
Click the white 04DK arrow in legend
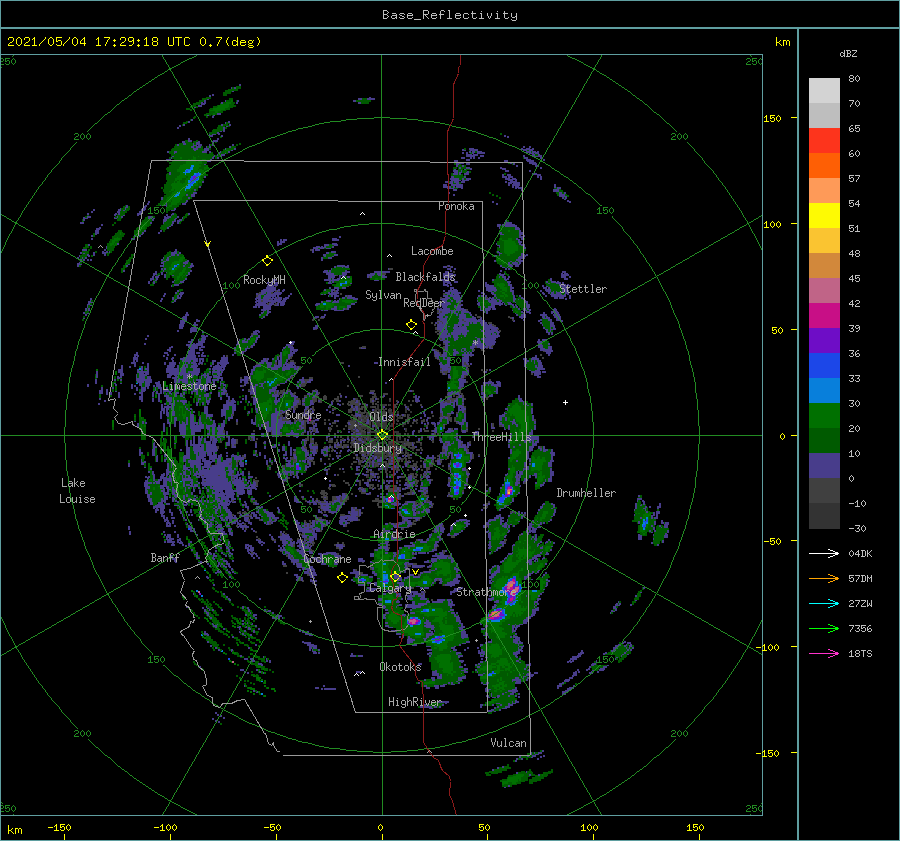pos(824,553)
